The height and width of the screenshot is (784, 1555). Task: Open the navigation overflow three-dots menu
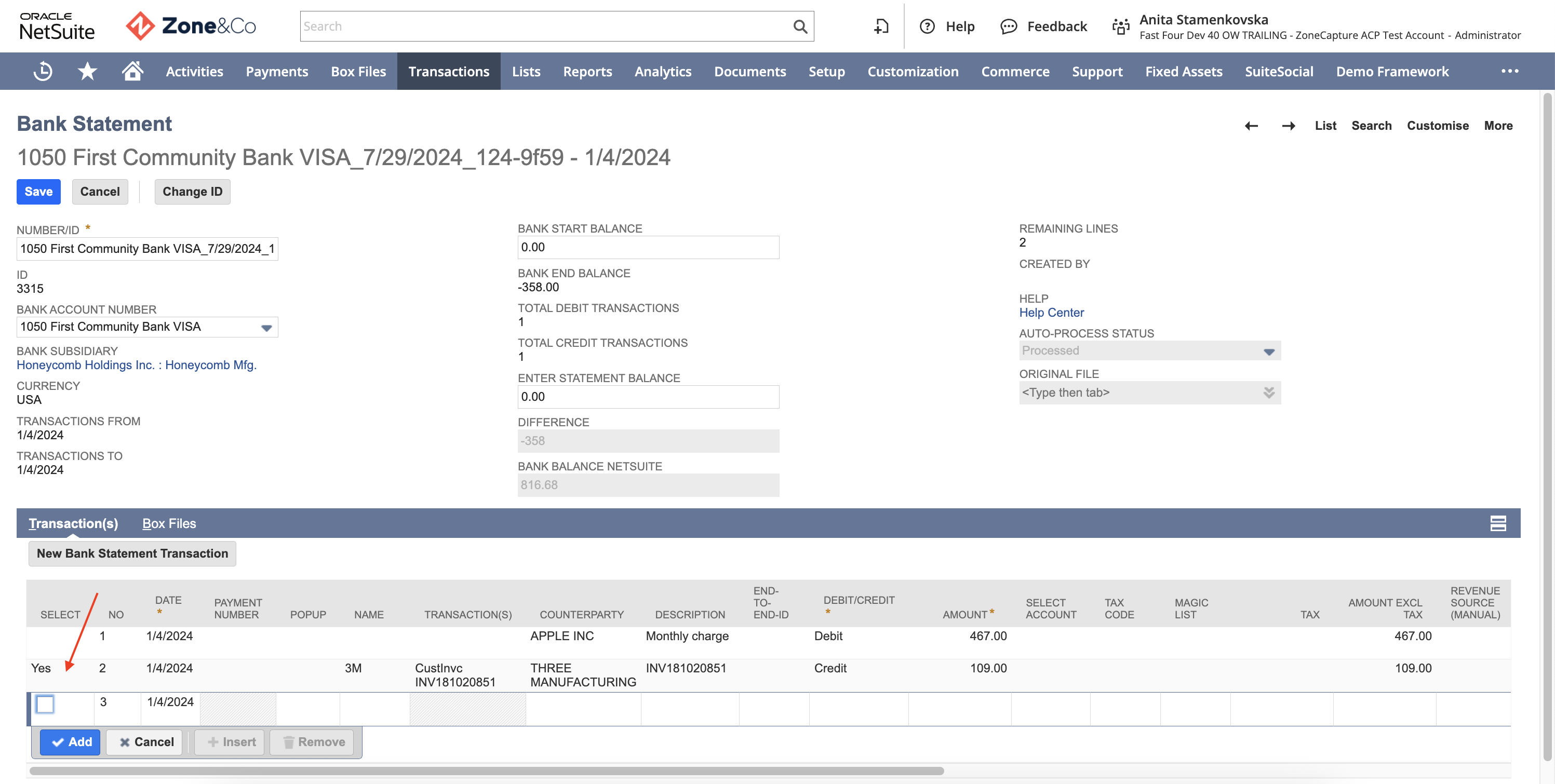(1510, 71)
